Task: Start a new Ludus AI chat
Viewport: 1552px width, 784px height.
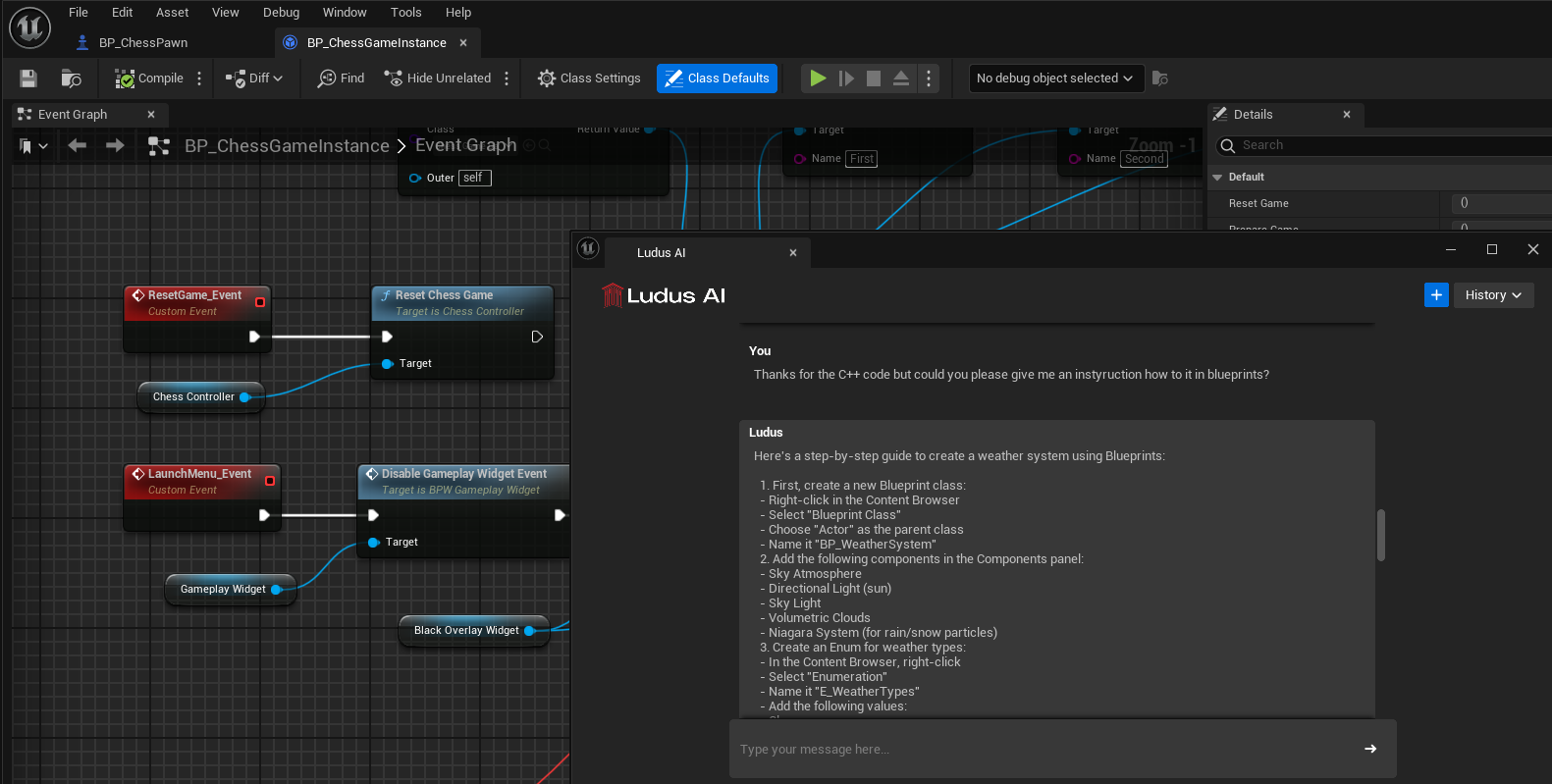Action: click(x=1436, y=294)
